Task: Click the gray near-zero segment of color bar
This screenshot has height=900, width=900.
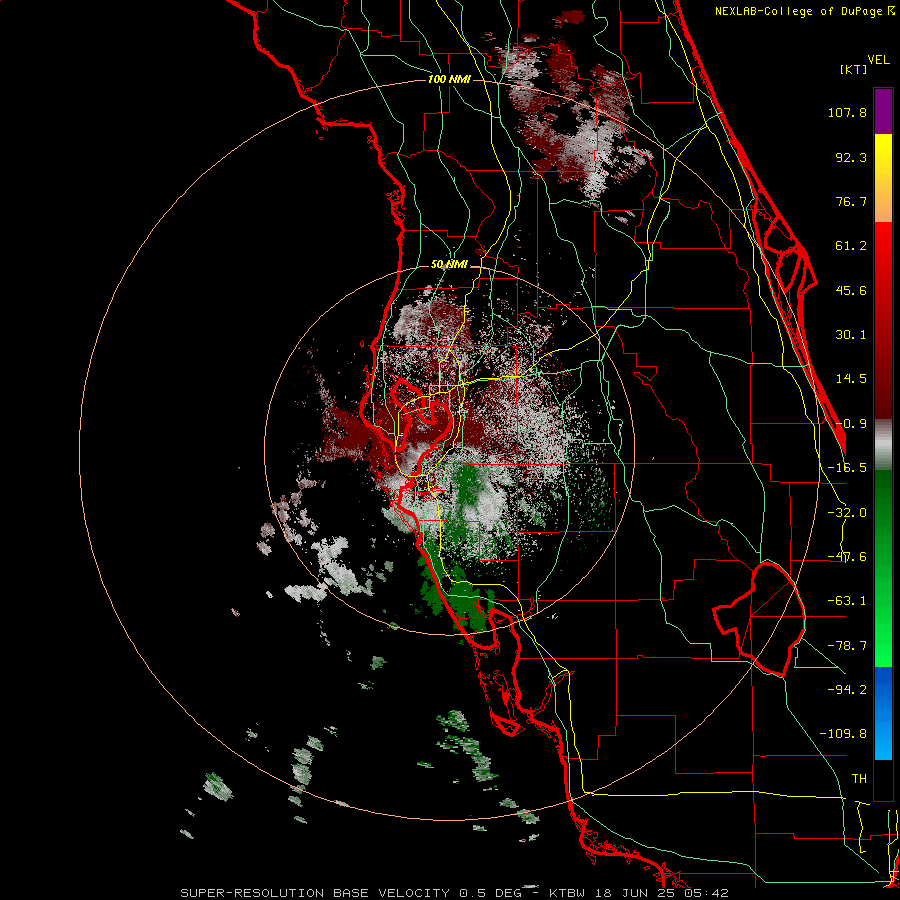Action: point(883,445)
